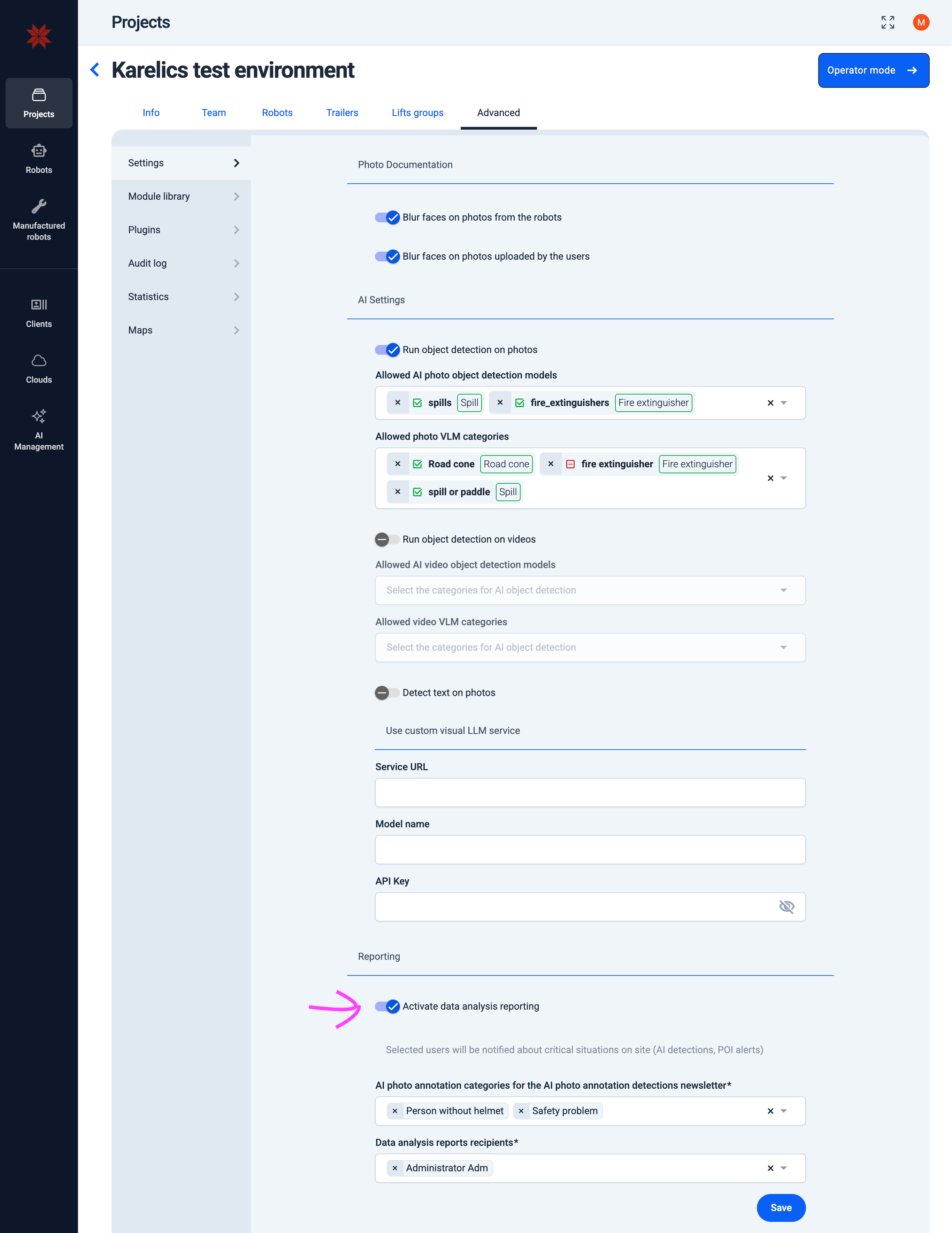
Task: Enter fullscreen using the expand icon
Action: click(887, 22)
